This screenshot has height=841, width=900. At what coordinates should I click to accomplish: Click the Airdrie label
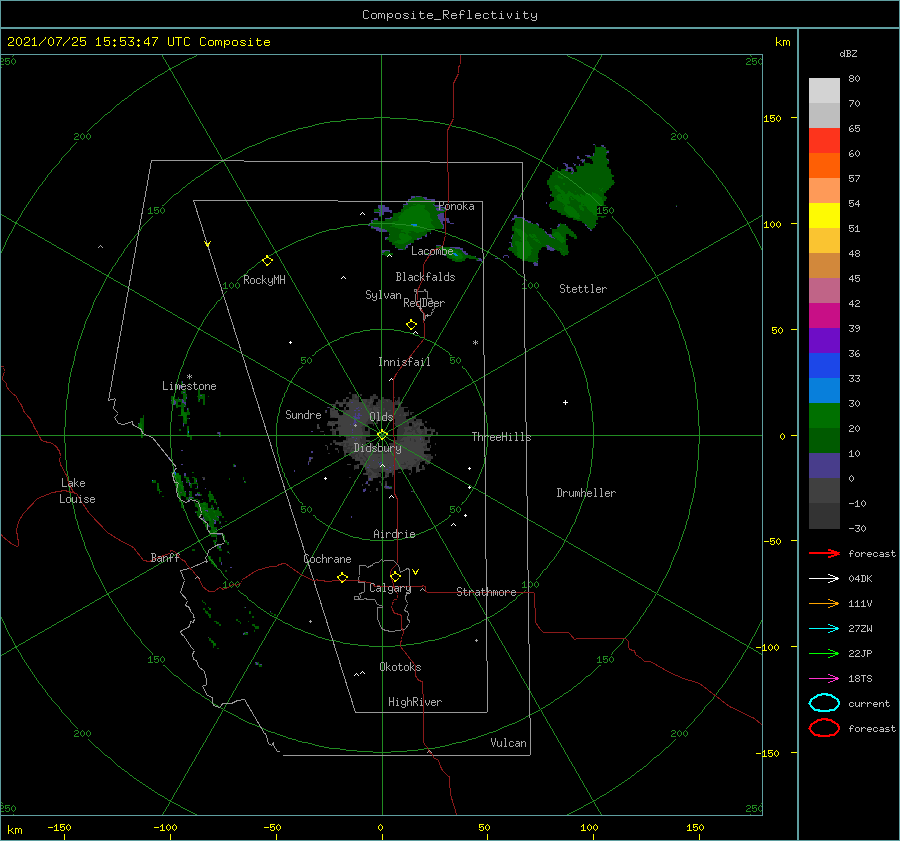click(394, 534)
